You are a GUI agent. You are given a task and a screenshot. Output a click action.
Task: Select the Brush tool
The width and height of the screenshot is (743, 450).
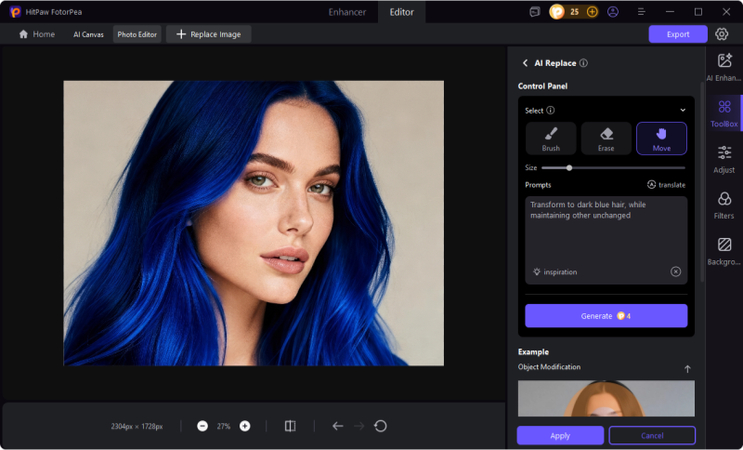551,138
